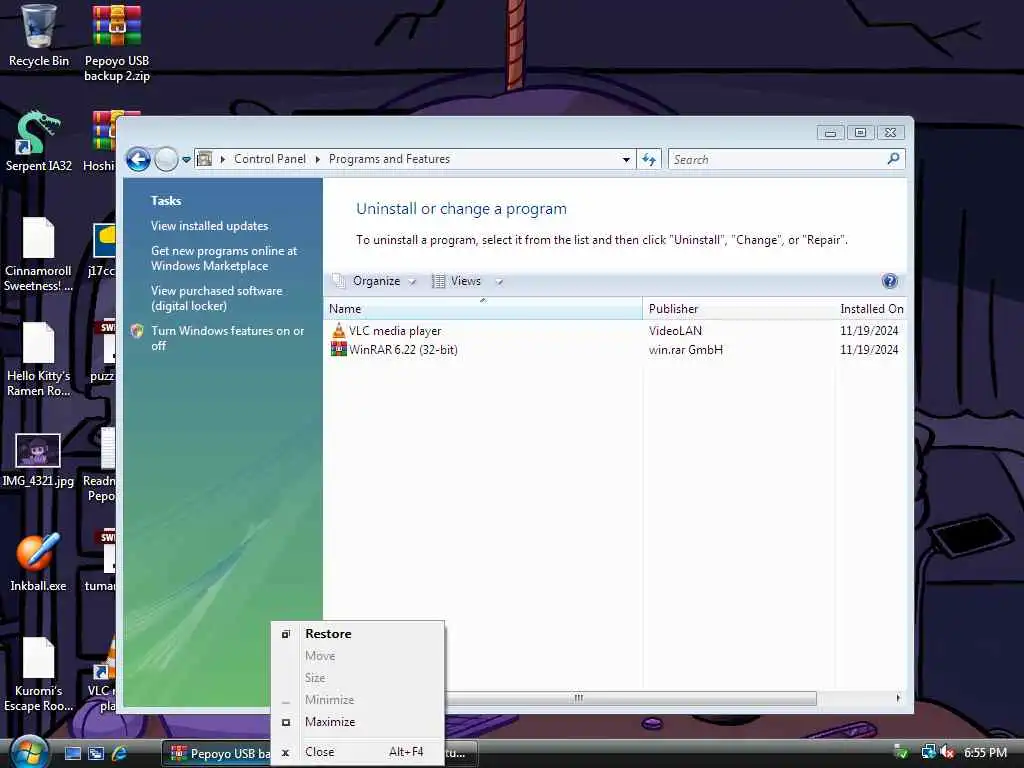1024x768 pixels.
Task: Open Turn Windows features on or off
Action: click(227, 338)
